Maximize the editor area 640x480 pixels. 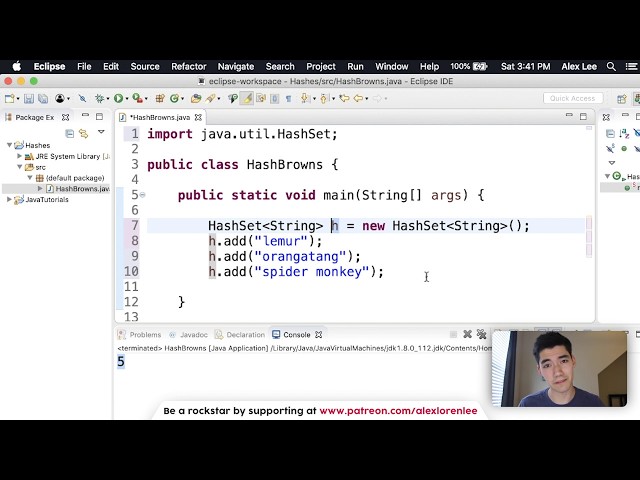pyautogui.click(x=583, y=117)
